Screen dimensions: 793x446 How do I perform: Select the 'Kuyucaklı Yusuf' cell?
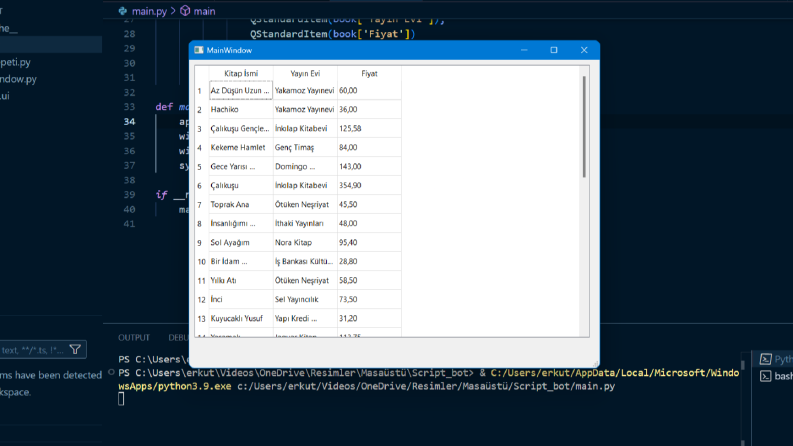(x=241, y=318)
